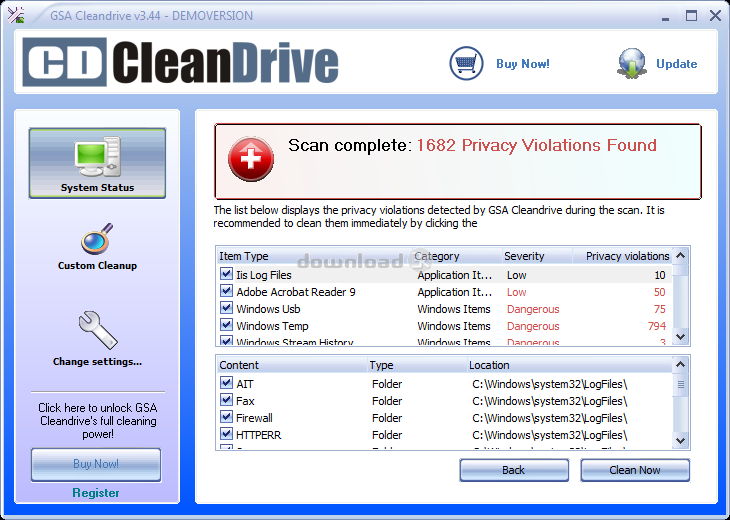
Task: Toggle the Windows Usb checkbox
Action: [226, 308]
